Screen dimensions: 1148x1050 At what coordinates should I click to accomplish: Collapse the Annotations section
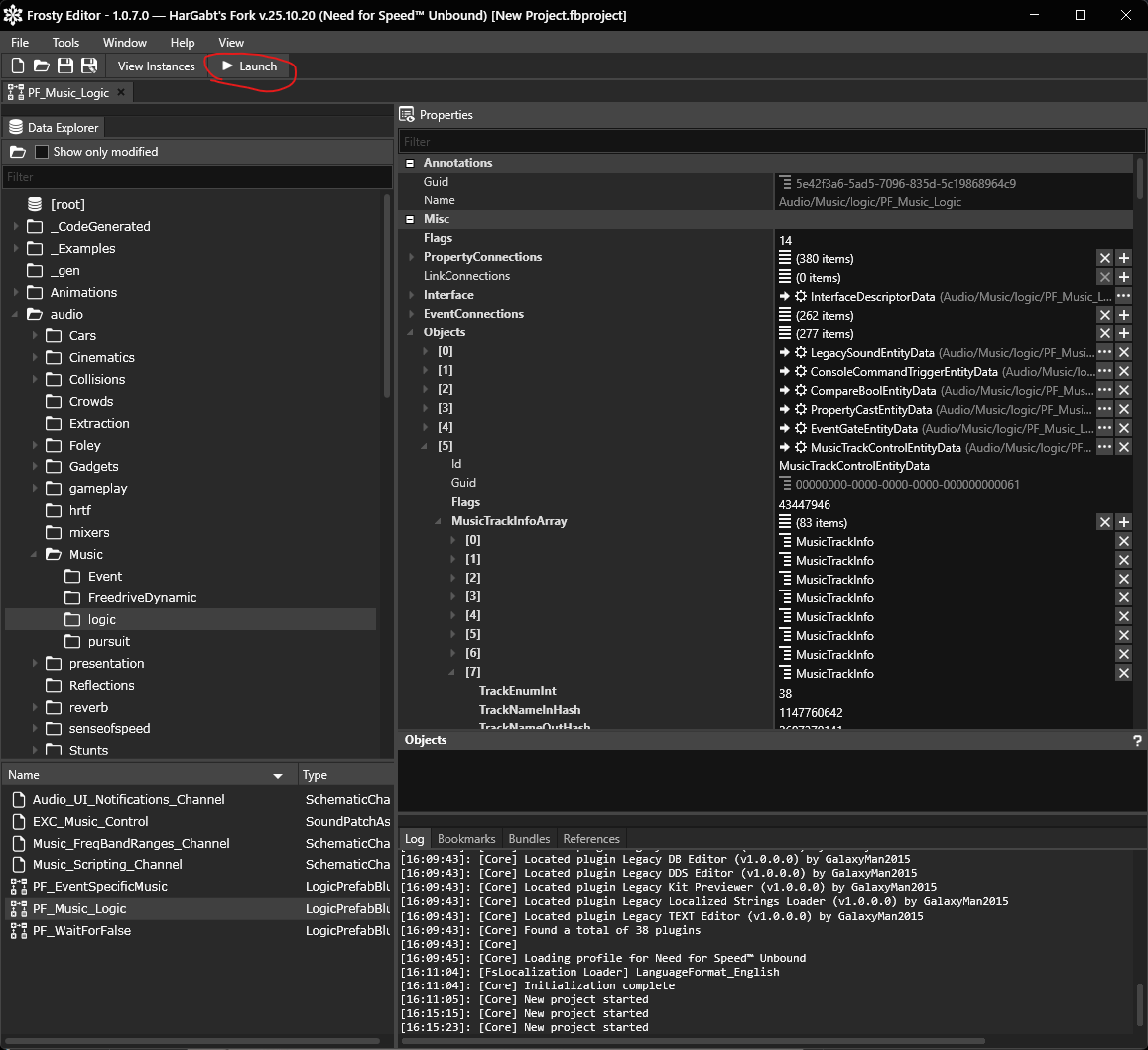[410, 163]
